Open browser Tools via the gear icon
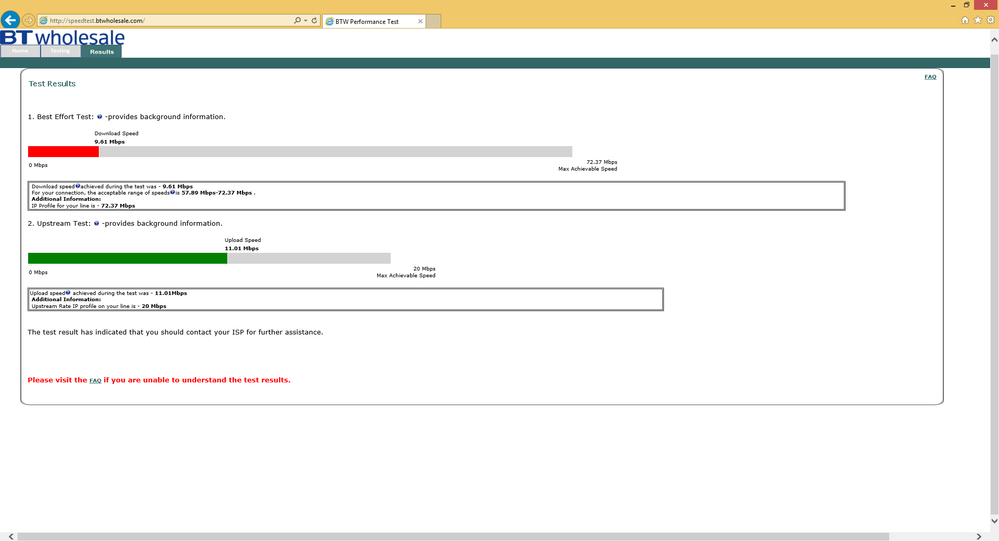 [991, 20]
